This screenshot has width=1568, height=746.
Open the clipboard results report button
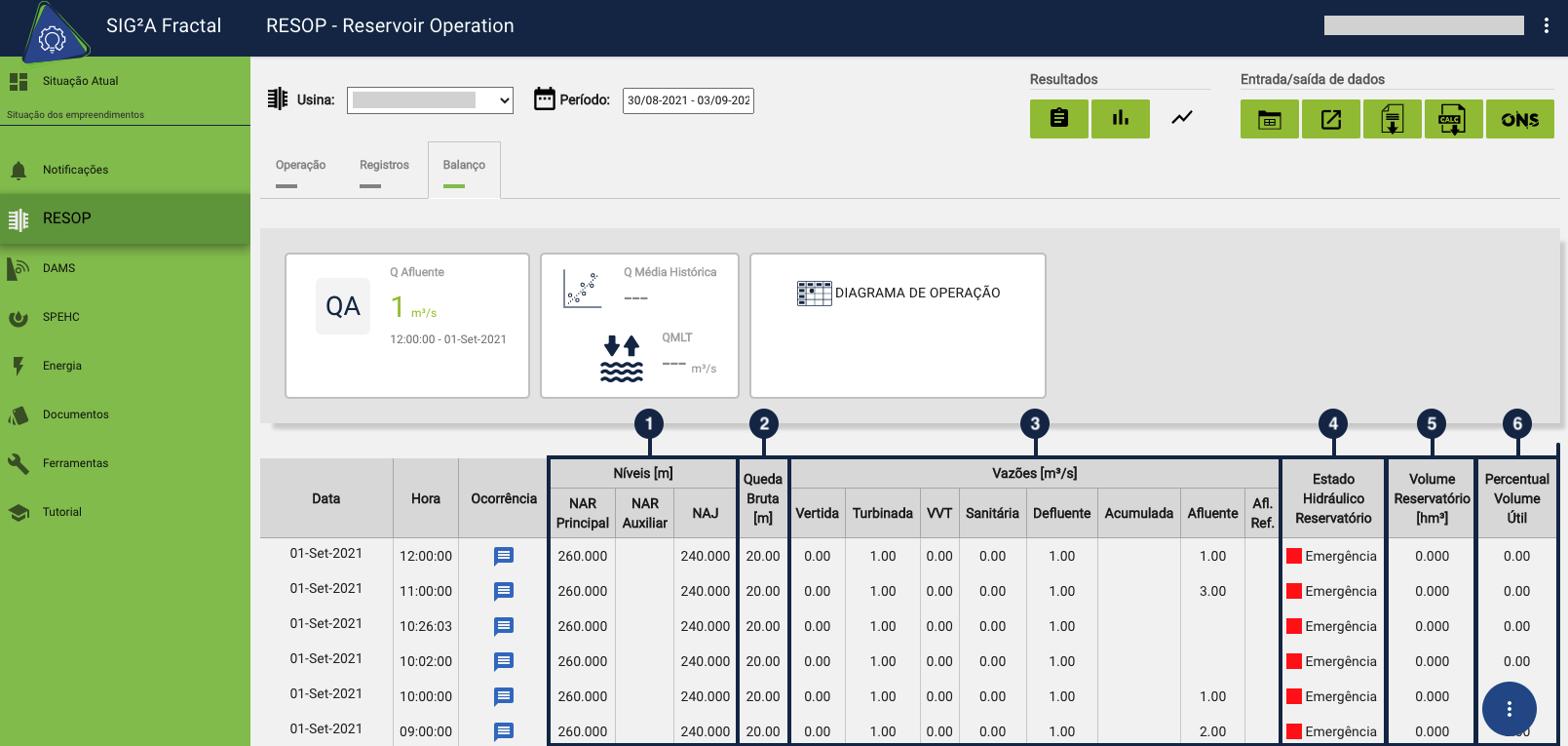pos(1058,119)
